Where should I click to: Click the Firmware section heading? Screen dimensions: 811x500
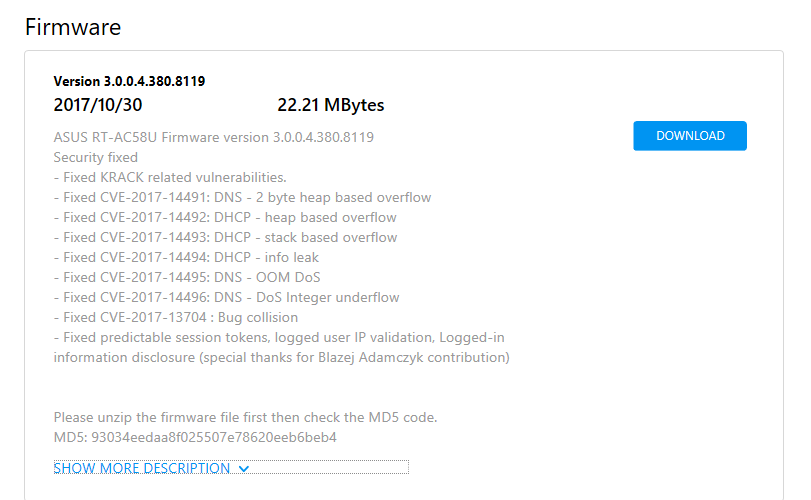(73, 27)
